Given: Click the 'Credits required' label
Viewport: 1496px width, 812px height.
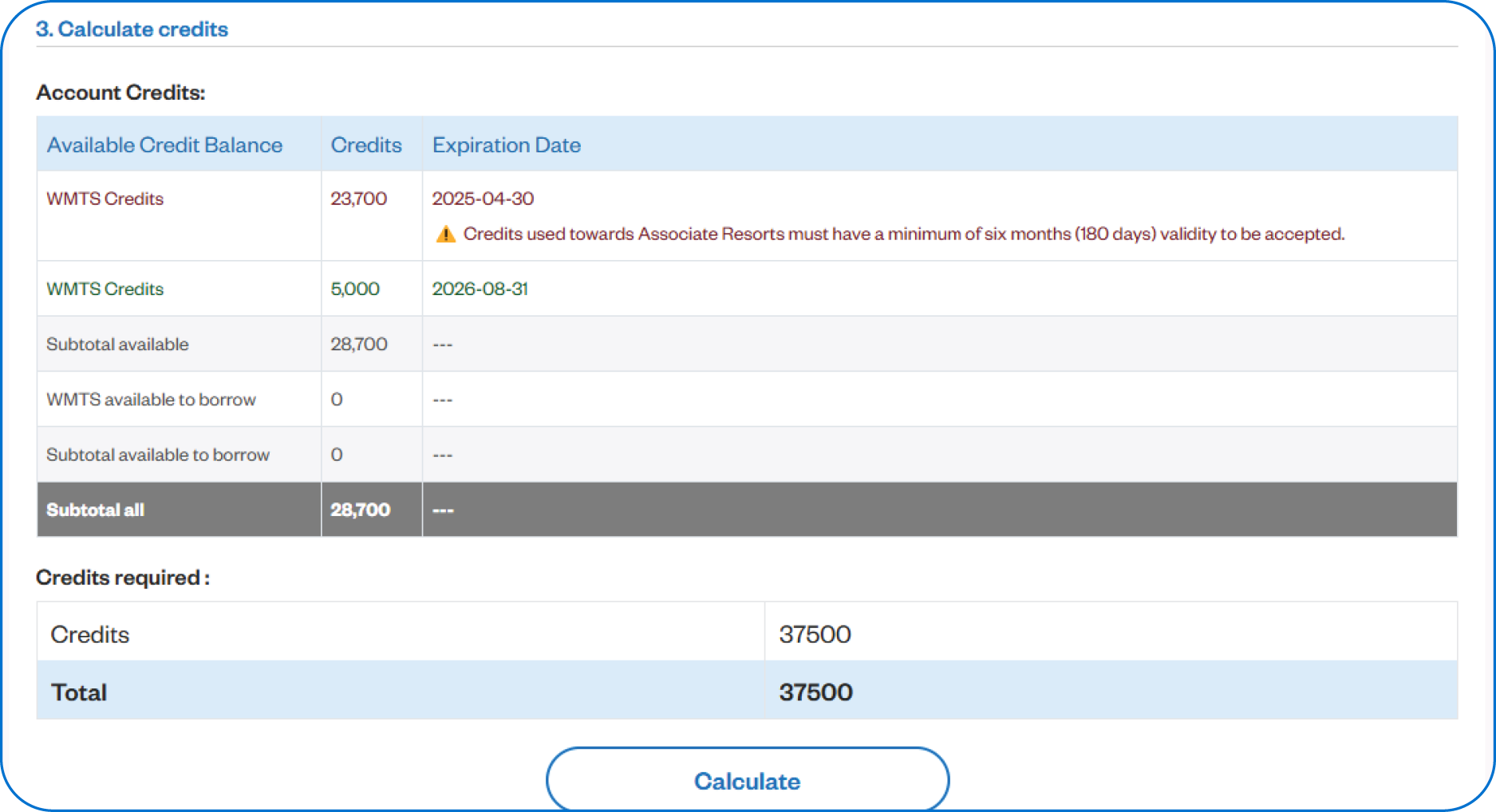Looking at the screenshot, I should pos(124,577).
